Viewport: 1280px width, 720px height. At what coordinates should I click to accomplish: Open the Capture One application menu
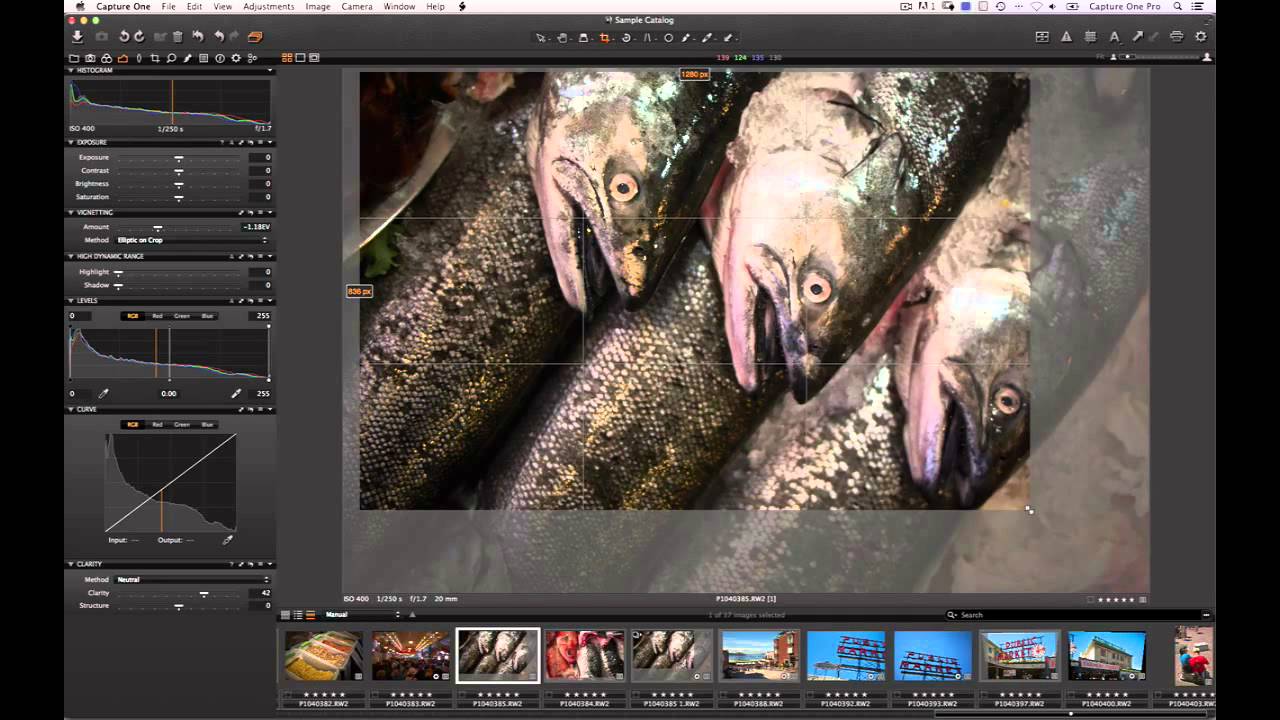pos(123,7)
